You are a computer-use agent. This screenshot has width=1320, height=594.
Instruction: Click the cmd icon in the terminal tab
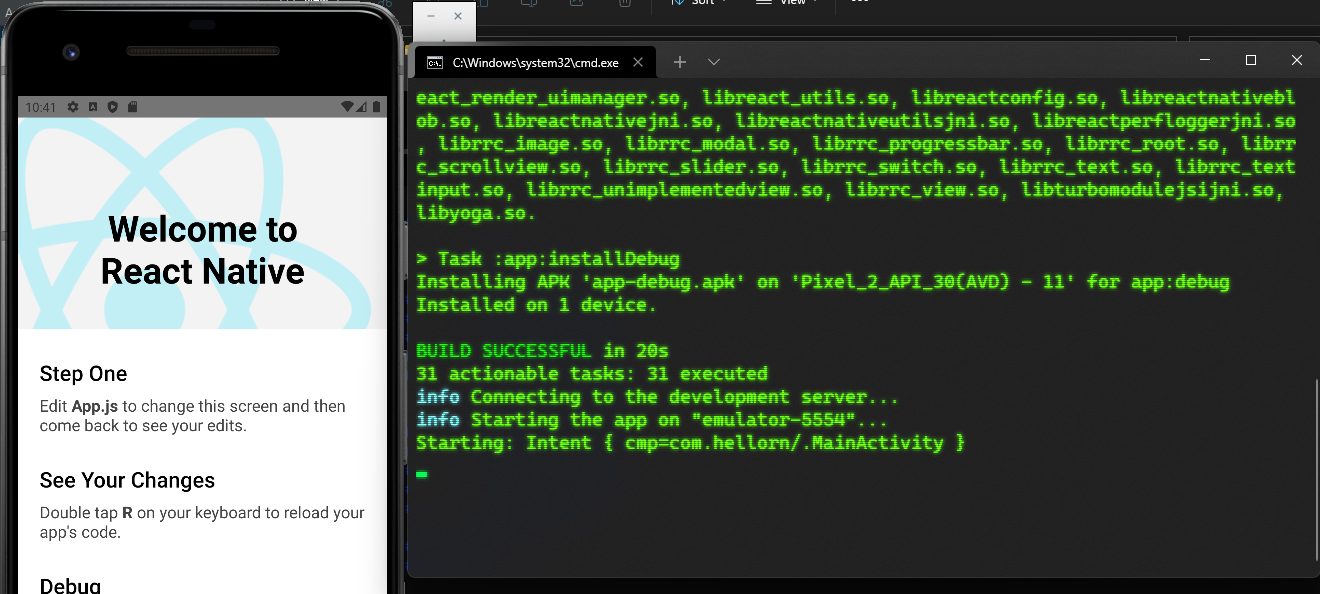(x=435, y=62)
